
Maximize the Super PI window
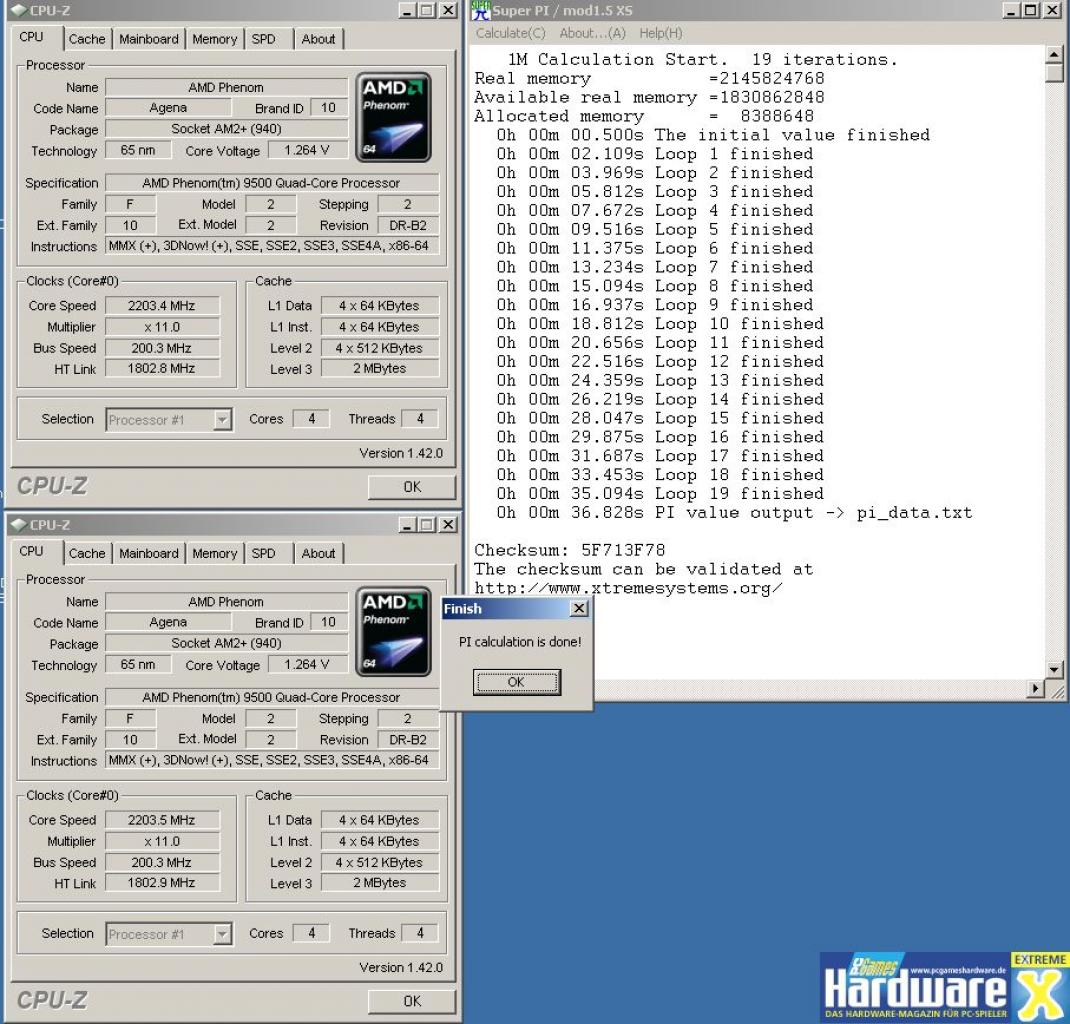click(1031, 10)
